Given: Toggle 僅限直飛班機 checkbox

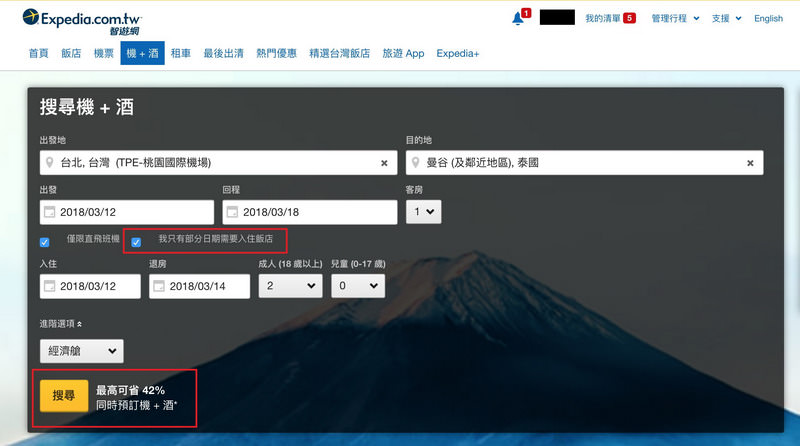Looking at the screenshot, I should 45,242.
